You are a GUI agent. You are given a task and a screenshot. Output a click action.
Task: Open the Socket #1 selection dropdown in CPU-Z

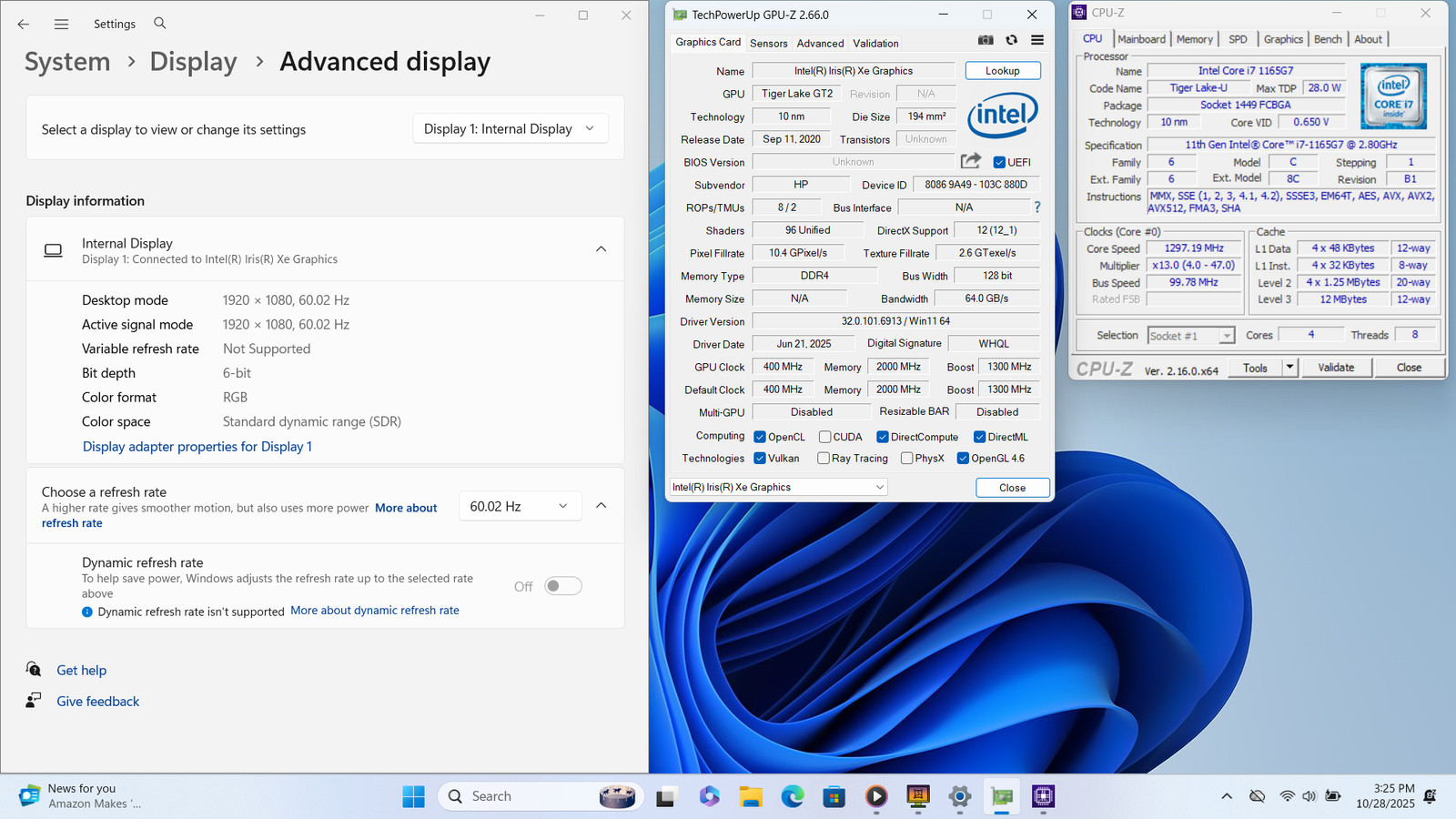click(1190, 336)
